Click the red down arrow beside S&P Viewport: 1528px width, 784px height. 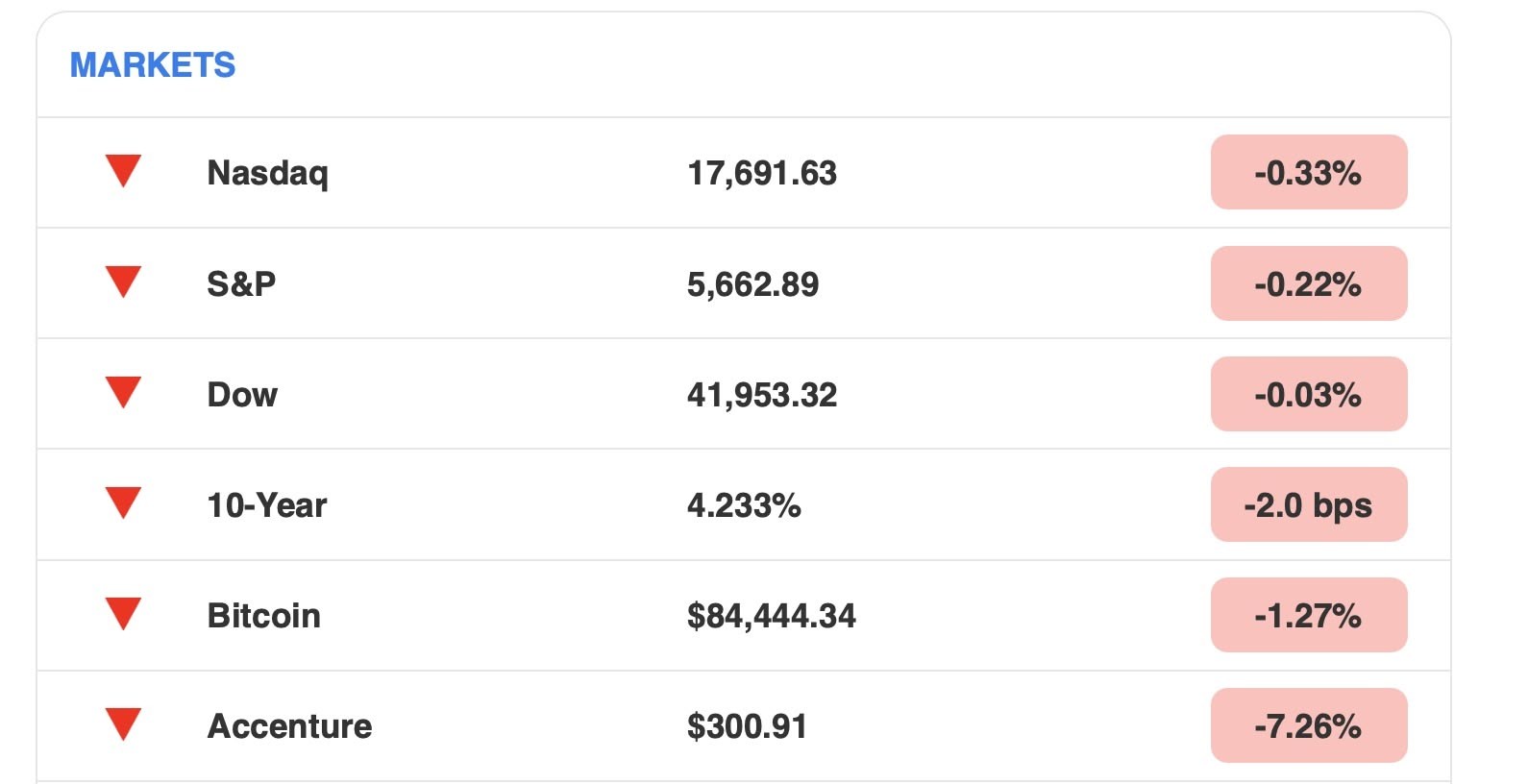[123, 281]
